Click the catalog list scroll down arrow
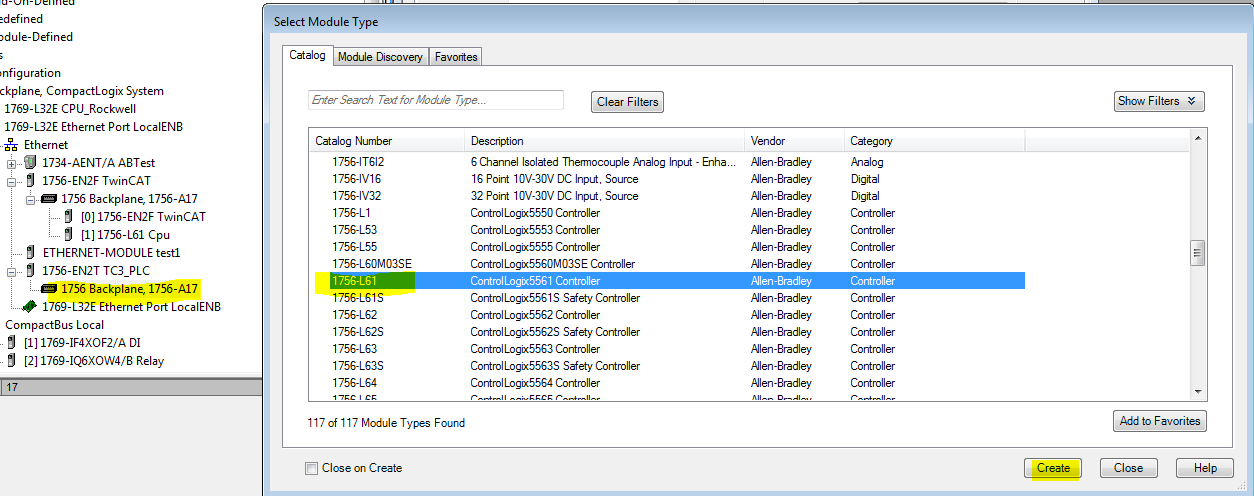This screenshot has width=1254, height=496. [1197, 392]
